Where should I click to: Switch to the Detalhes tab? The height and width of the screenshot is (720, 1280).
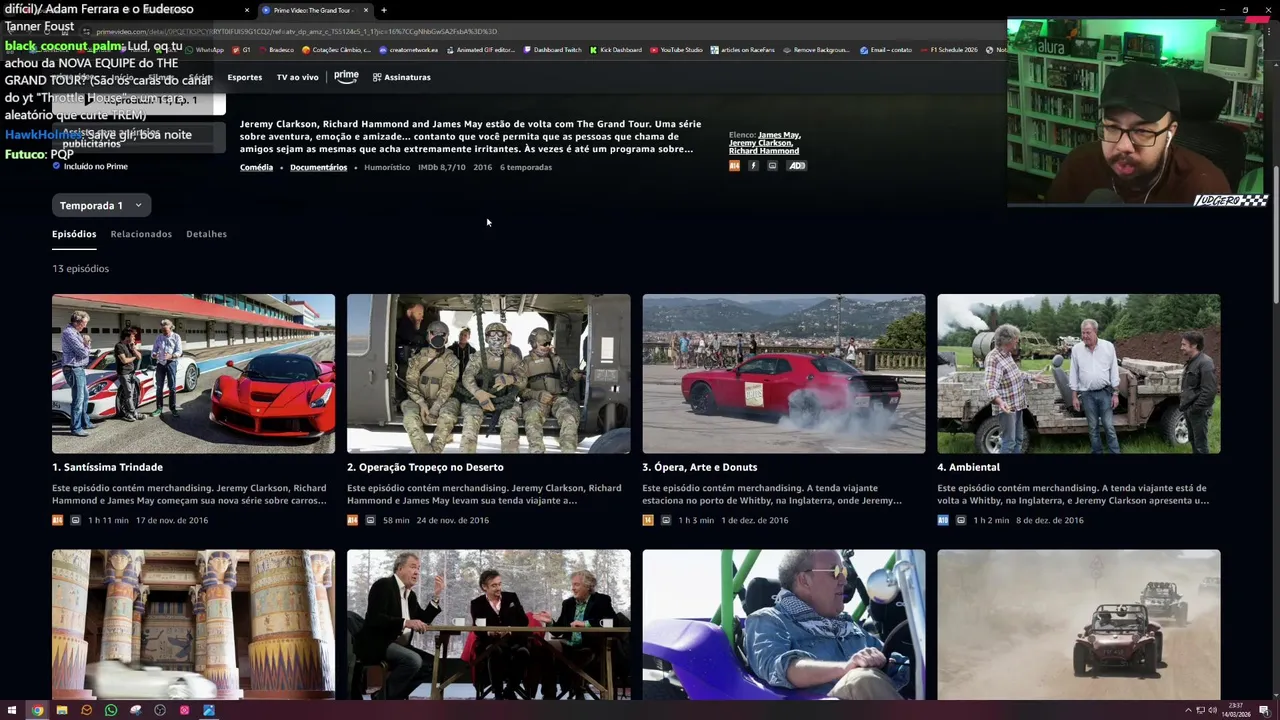pyautogui.click(x=206, y=234)
